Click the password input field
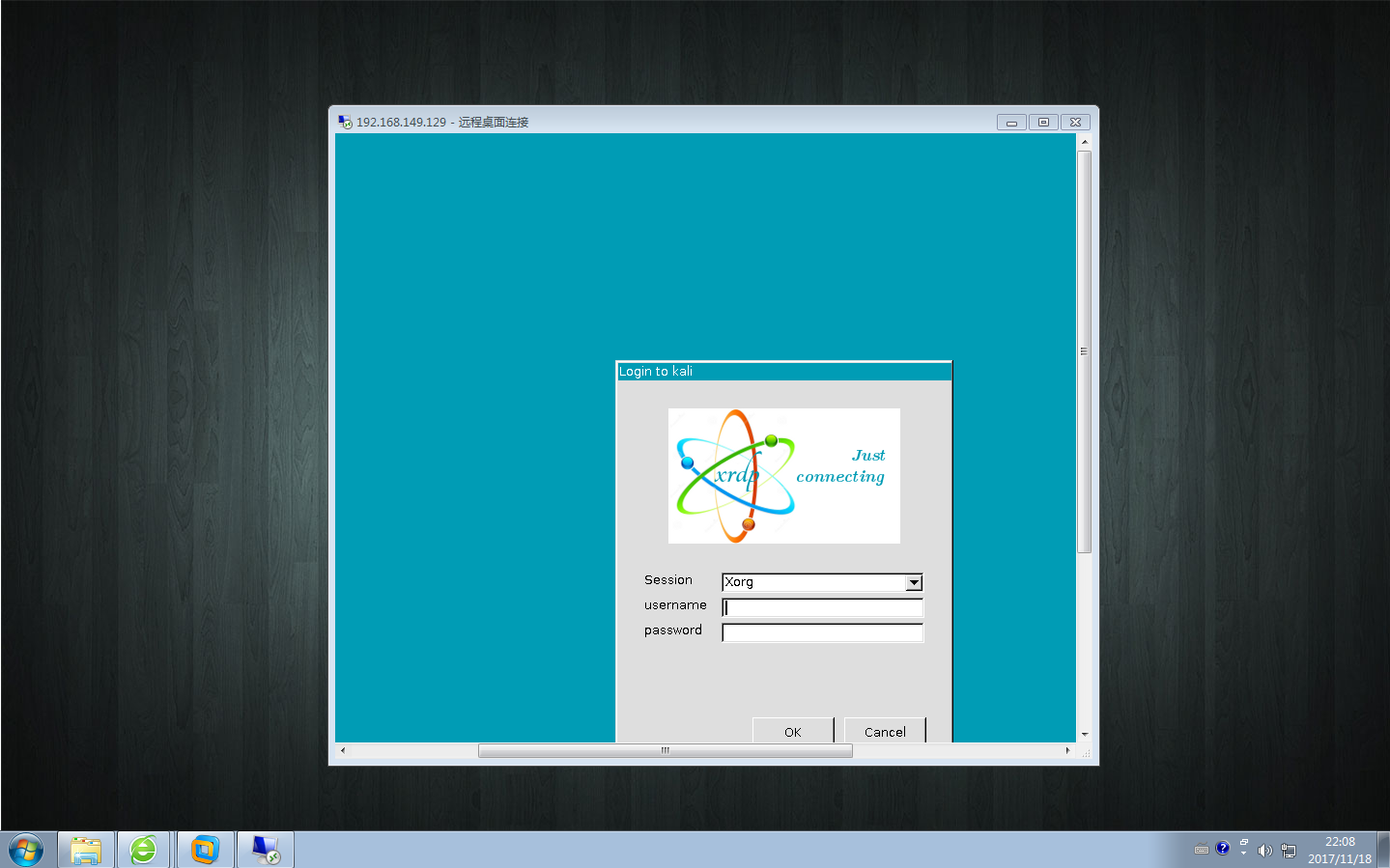The image size is (1390, 868). (x=822, y=632)
